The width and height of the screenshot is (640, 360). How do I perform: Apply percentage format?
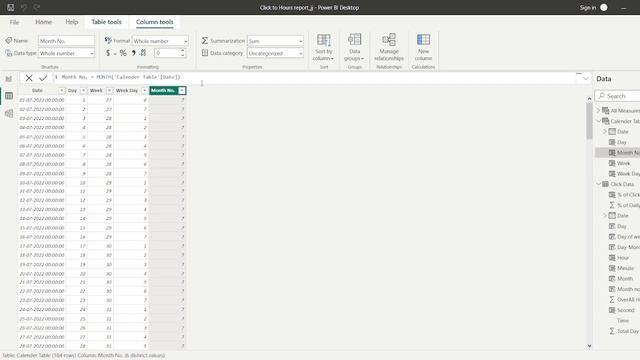click(x=123, y=53)
